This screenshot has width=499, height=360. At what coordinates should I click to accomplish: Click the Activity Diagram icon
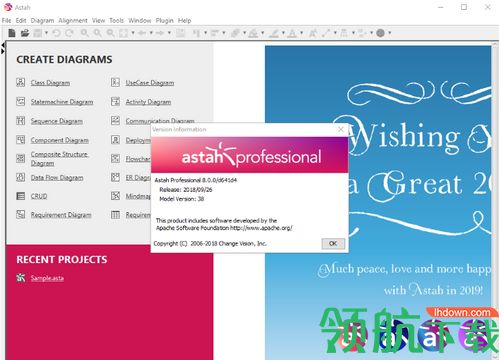(x=115, y=101)
